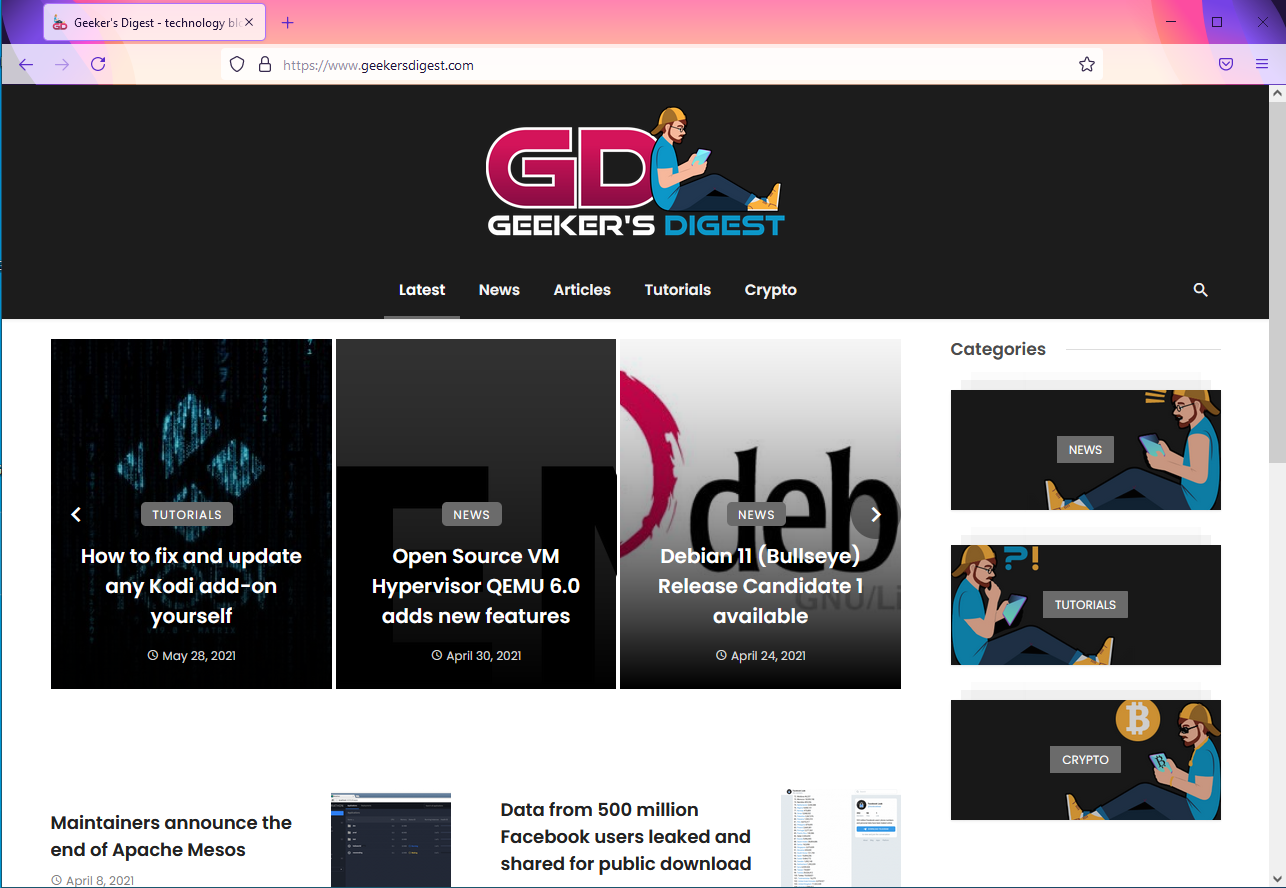
Task: Open the Save to Pocket icon
Action: 1225,65
